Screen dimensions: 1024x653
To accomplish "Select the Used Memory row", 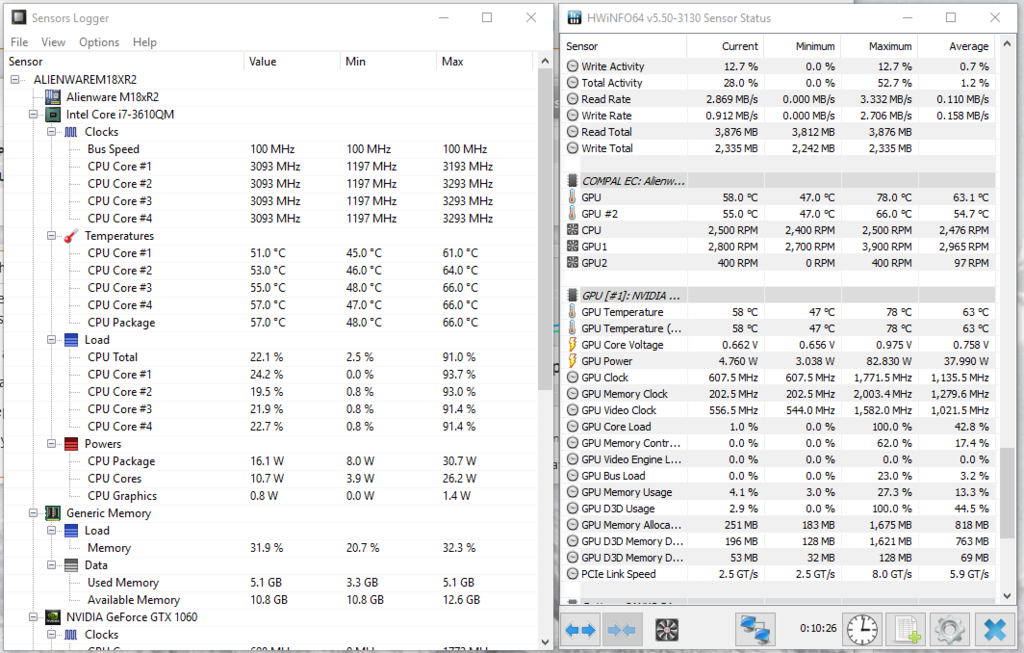I will click(270, 582).
